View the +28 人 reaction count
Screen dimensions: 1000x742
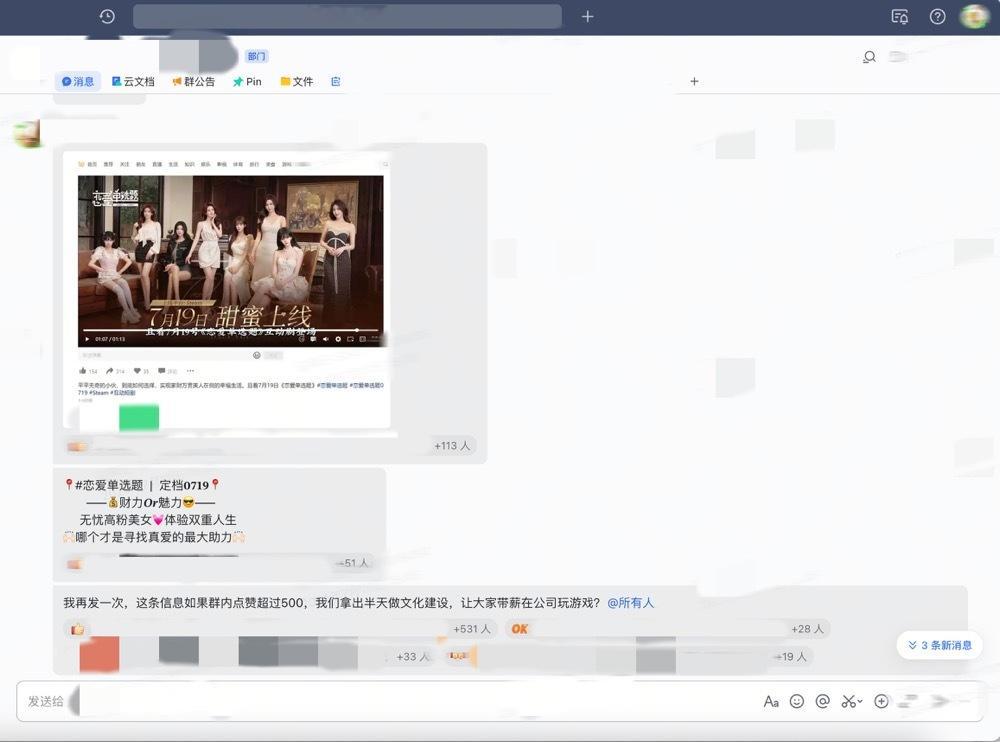(x=807, y=629)
